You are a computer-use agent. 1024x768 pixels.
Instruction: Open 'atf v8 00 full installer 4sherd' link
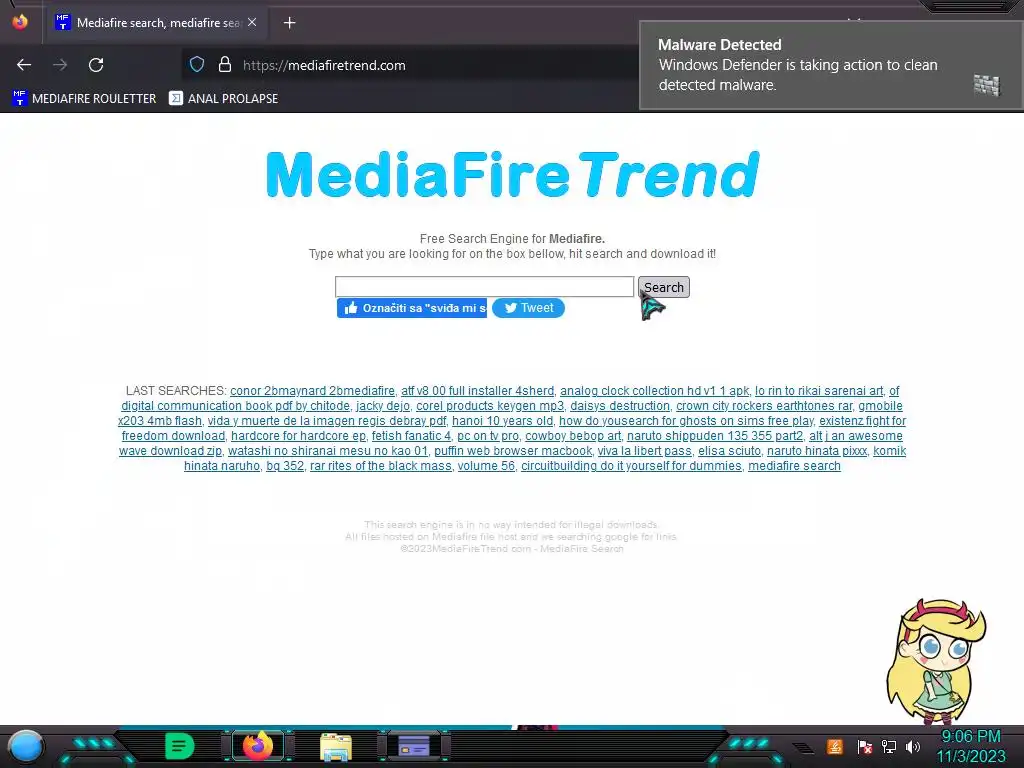pyautogui.click(x=477, y=391)
